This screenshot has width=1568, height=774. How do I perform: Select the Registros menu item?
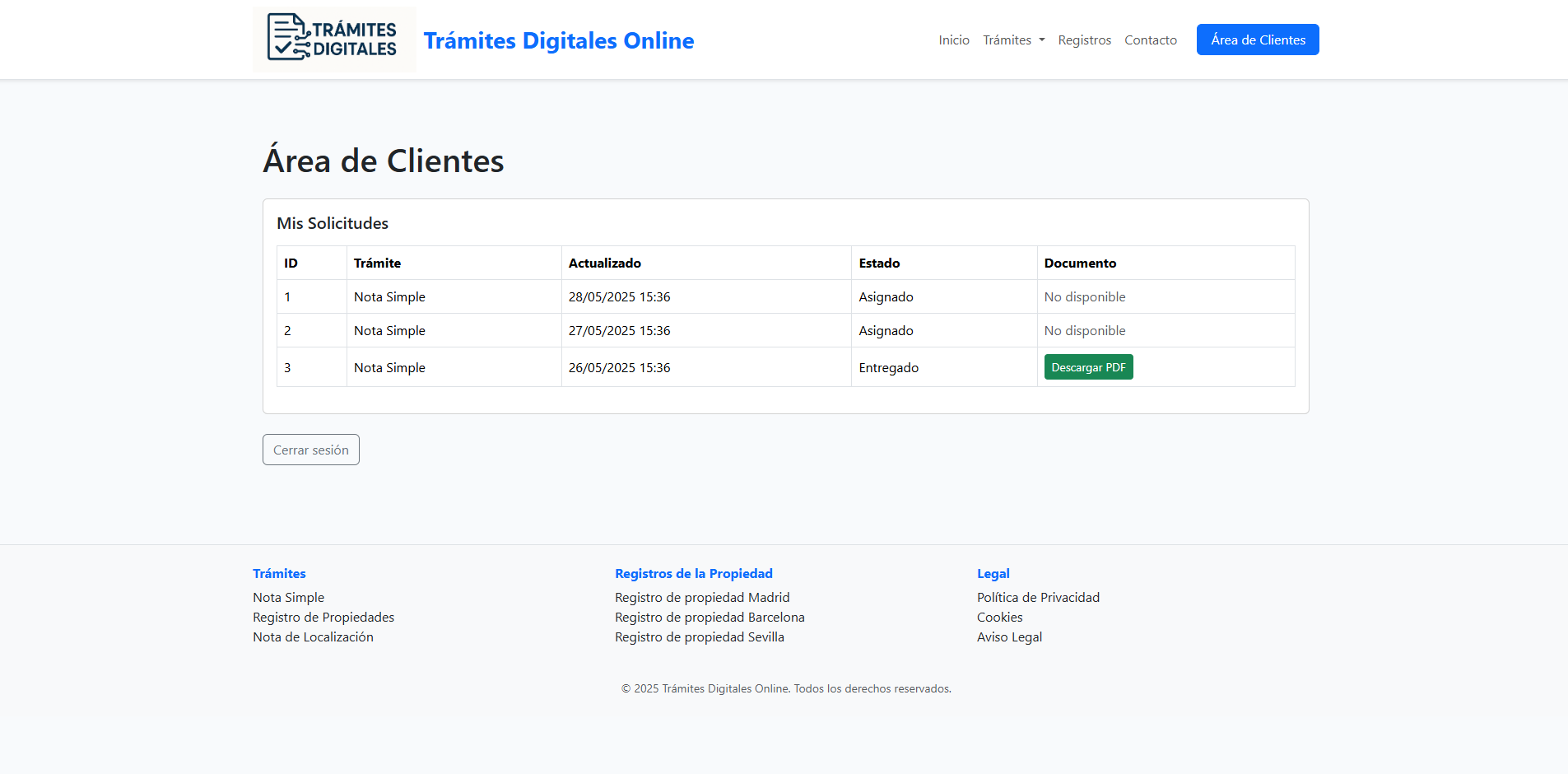coord(1084,40)
